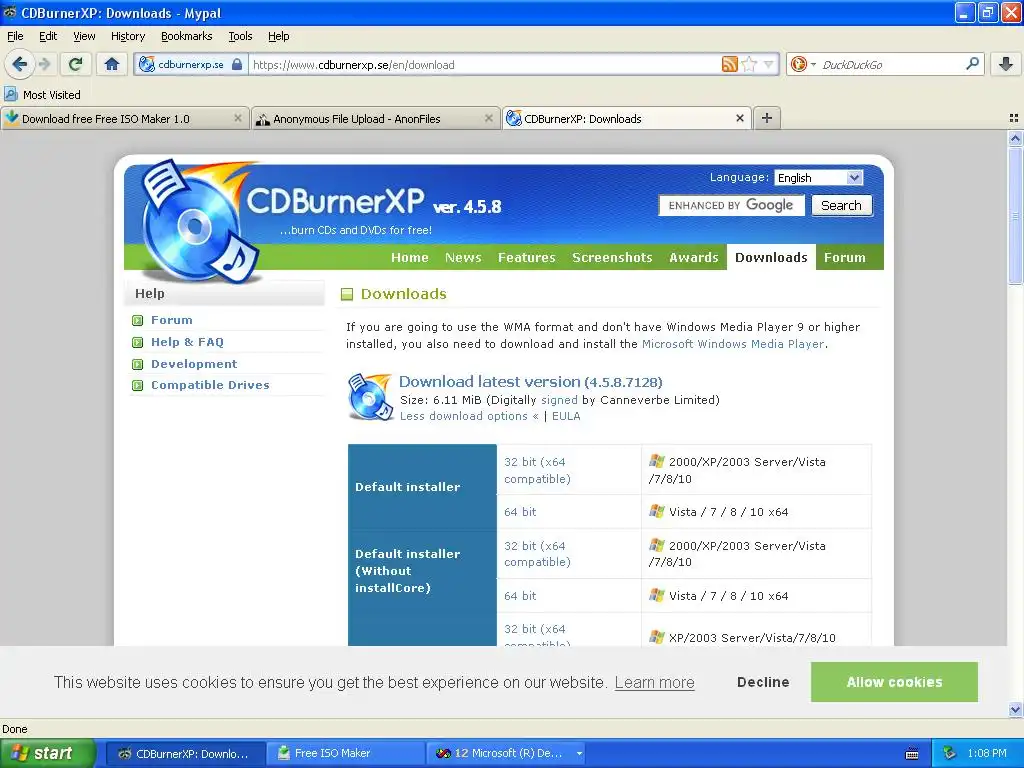Click the on-screen keyboard icon in taskbar

click(x=912, y=754)
